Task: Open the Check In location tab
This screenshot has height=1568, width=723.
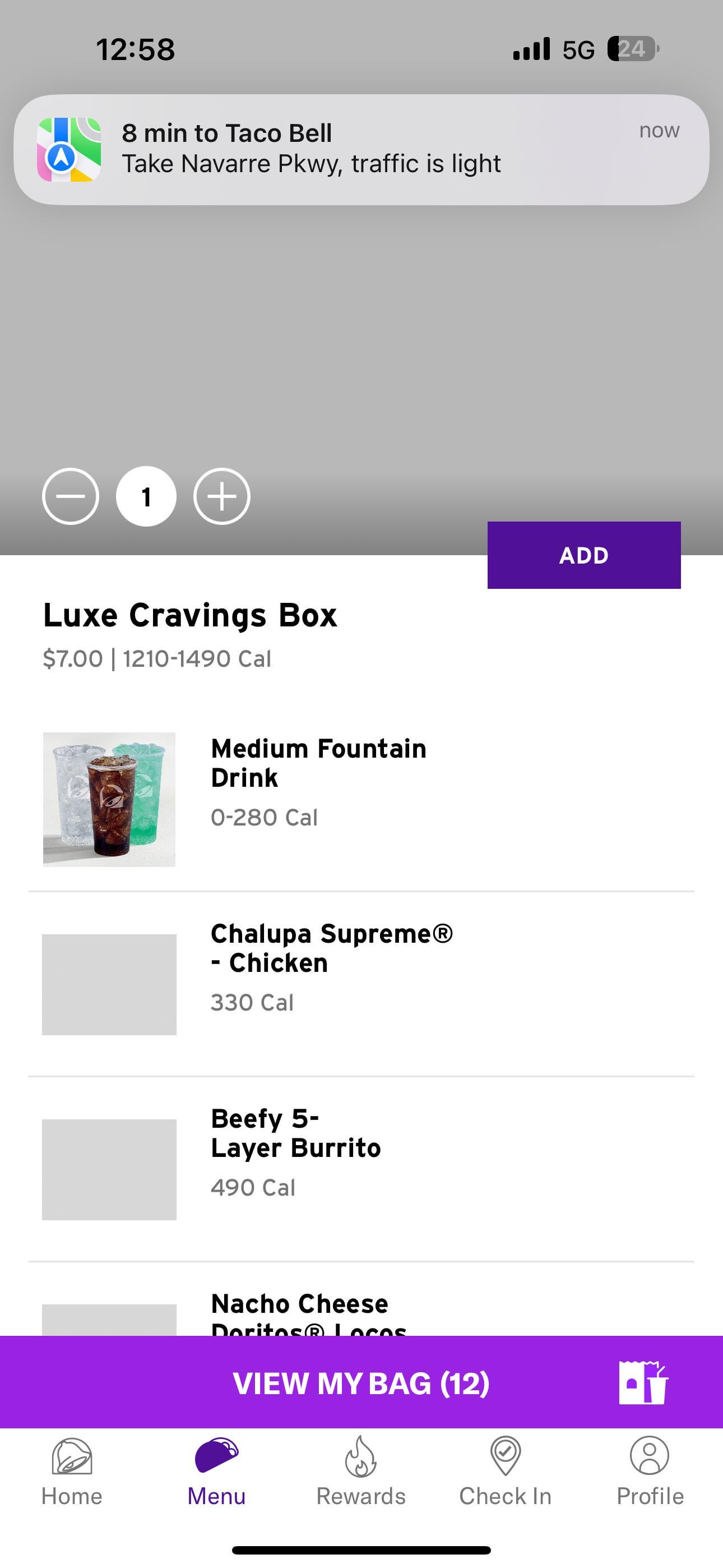Action: pyautogui.click(x=505, y=1472)
